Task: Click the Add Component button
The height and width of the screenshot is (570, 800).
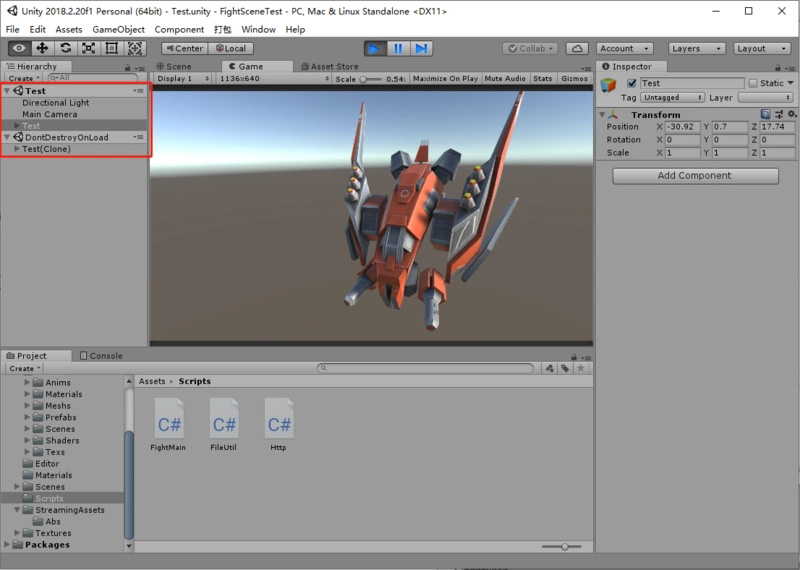Action: [x=695, y=176]
